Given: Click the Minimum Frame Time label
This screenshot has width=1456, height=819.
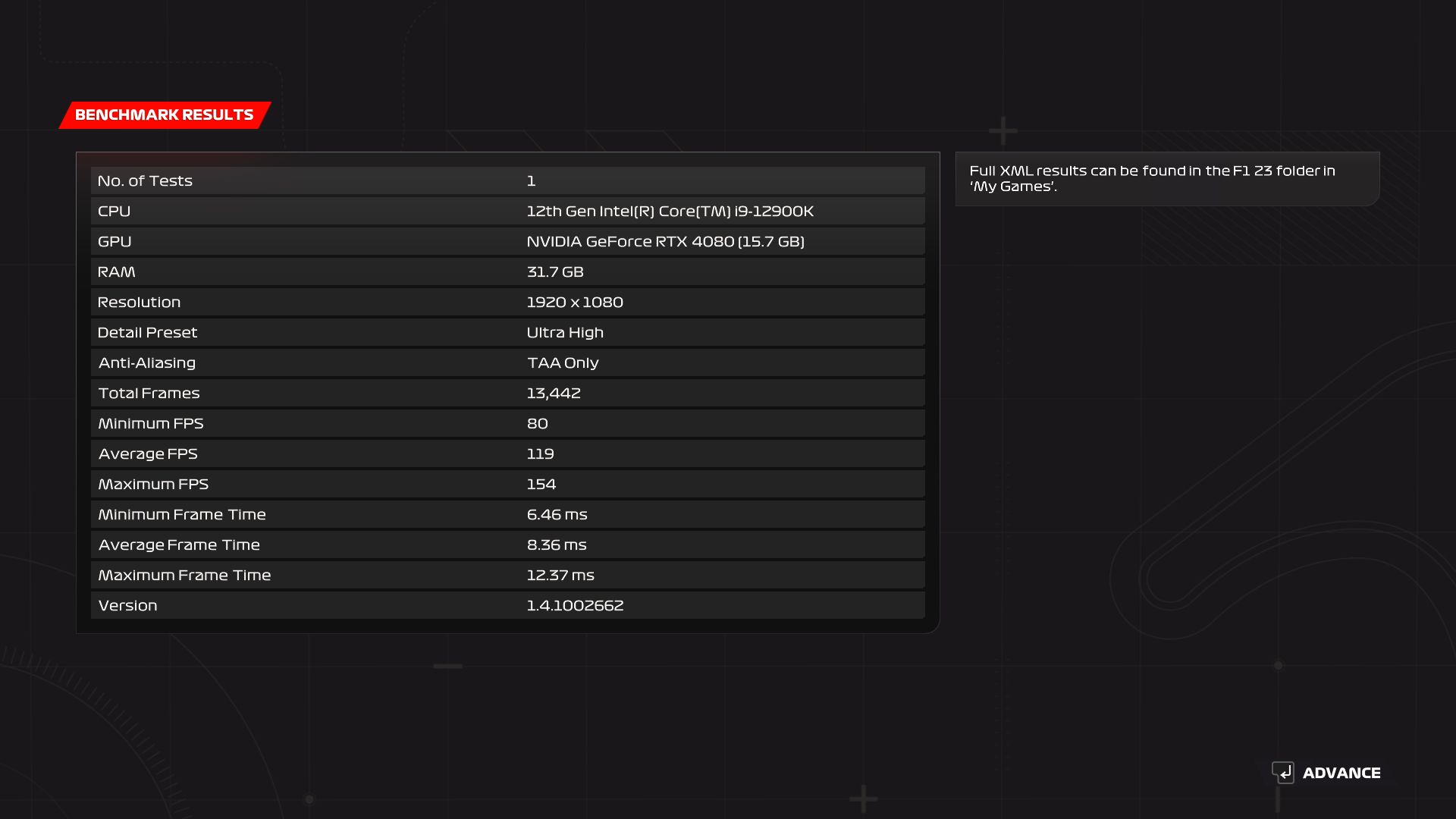Looking at the screenshot, I should point(182,514).
